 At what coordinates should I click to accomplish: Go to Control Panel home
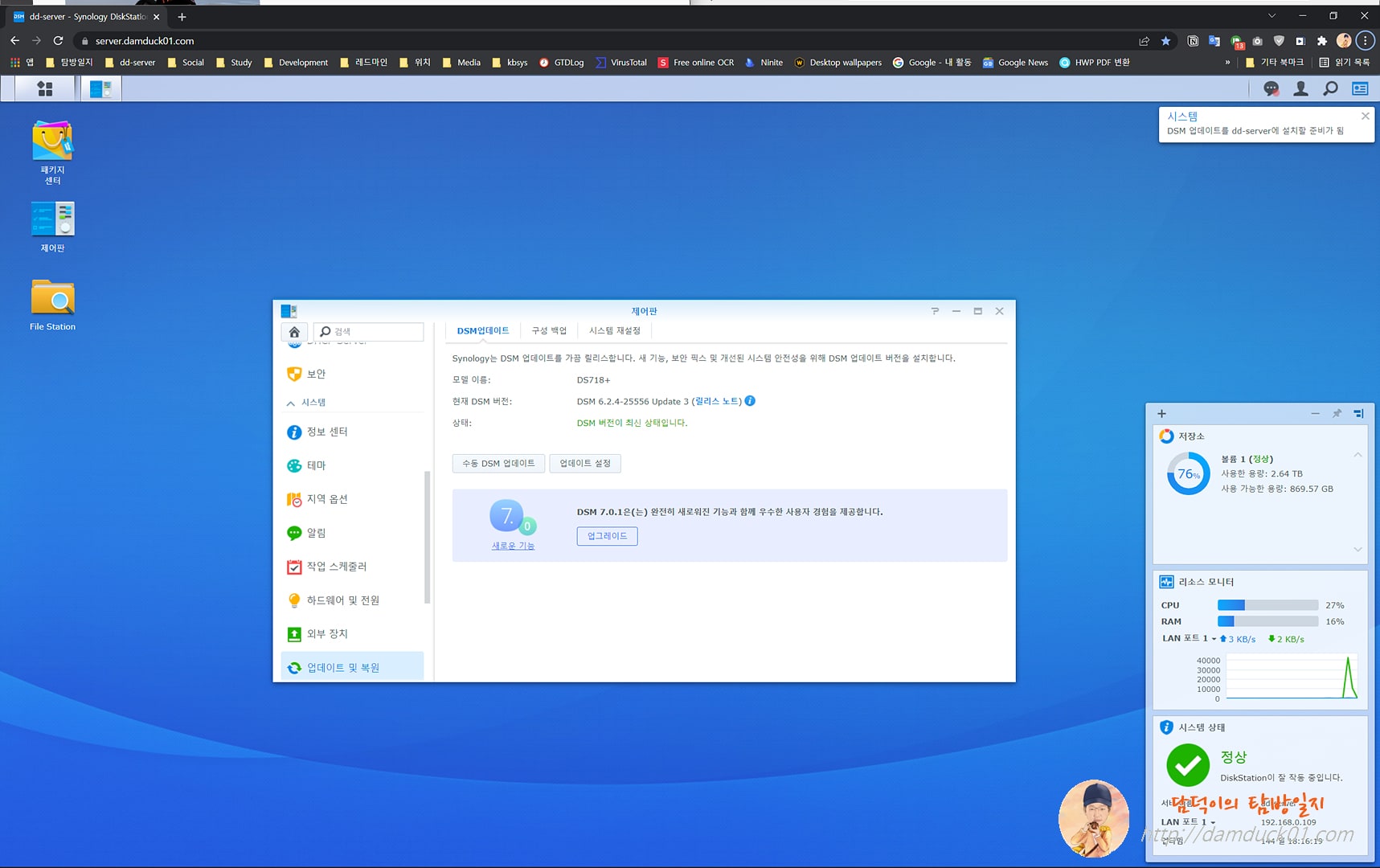[294, 332]
